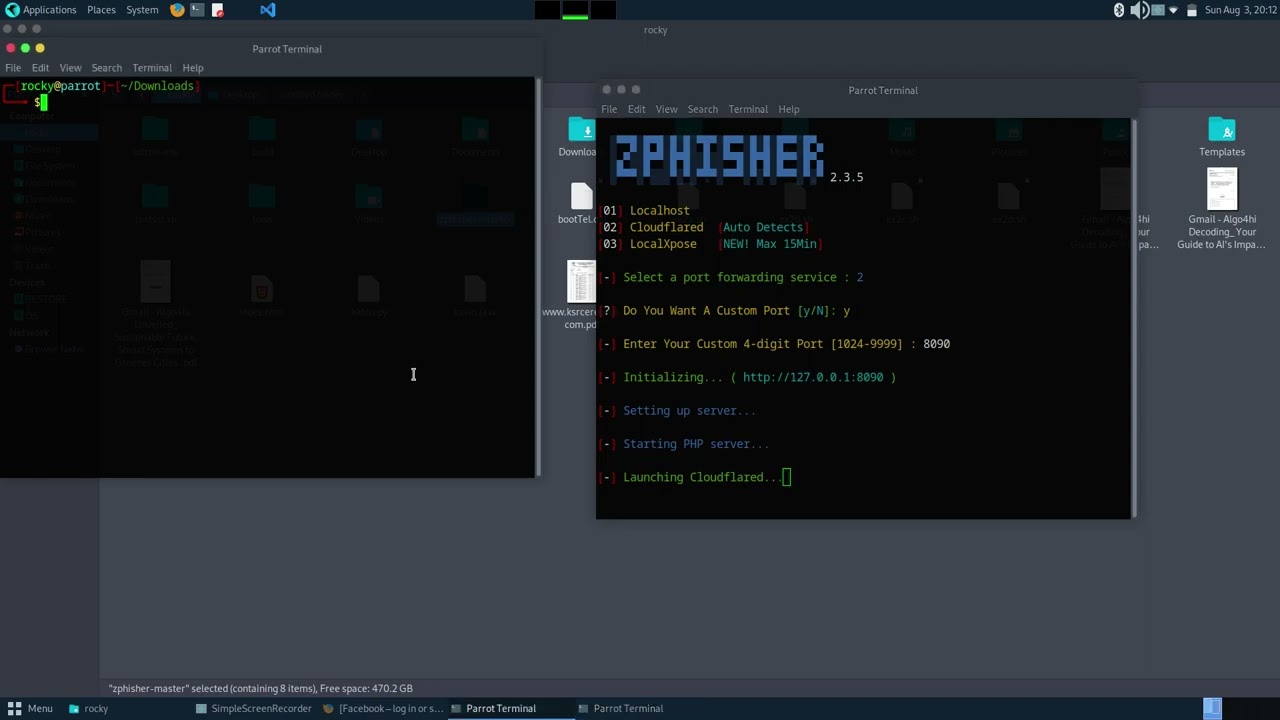1280x720 pixels.
Task: Click the rocky@parrot prompt text
Action: click(x=60, y=86)
